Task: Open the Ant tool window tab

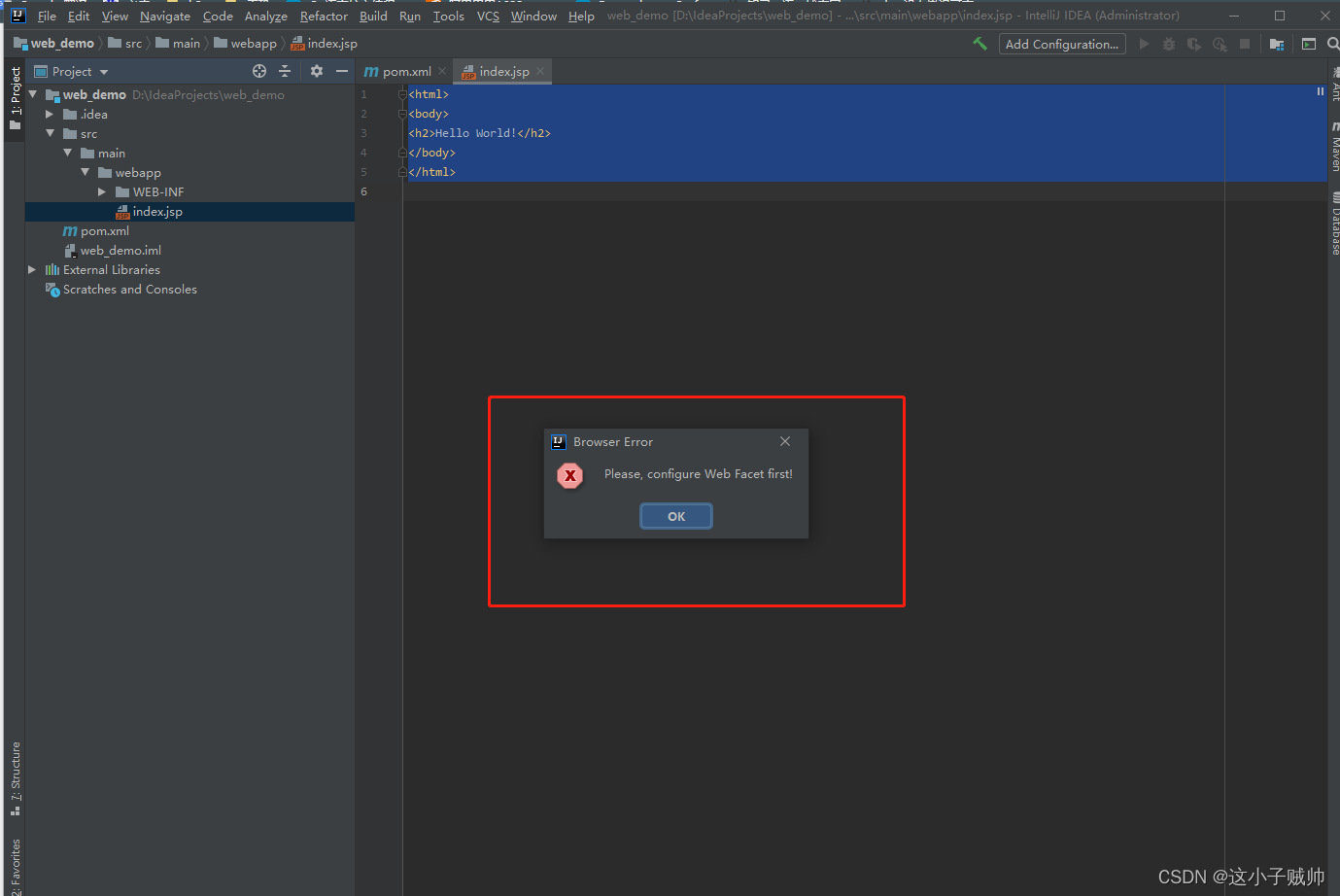Action: tap(1334, 86)
